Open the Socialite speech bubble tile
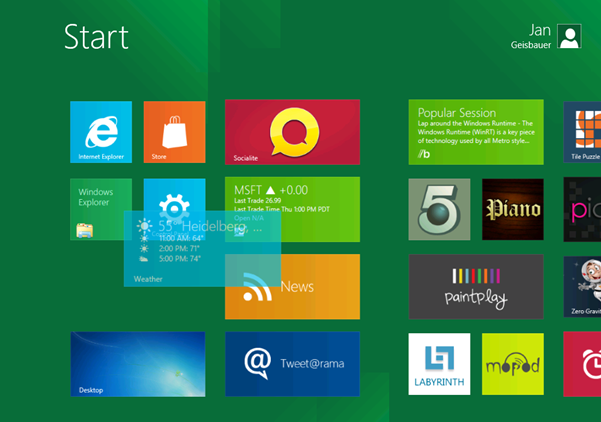Image resolution: width=601 pixels, height=422 pixels. pyautogui.click(x=292, y=132)
